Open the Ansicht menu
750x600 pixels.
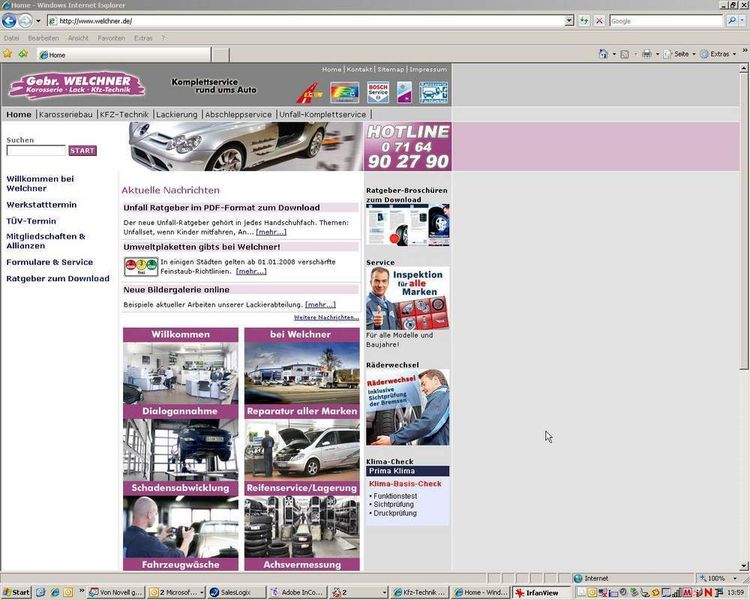tap(78, 38)
